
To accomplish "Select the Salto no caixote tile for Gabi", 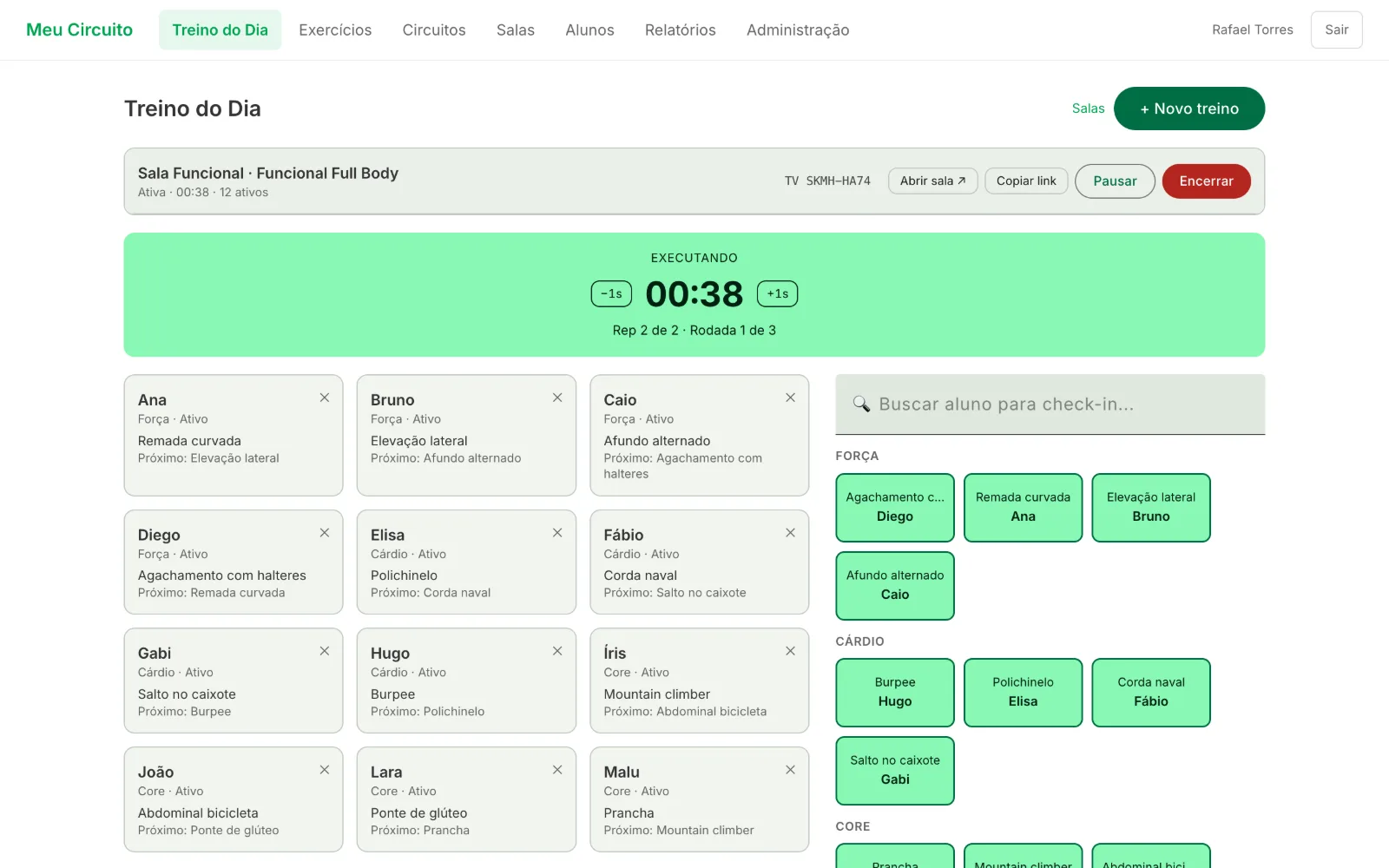I will [895, 771].
